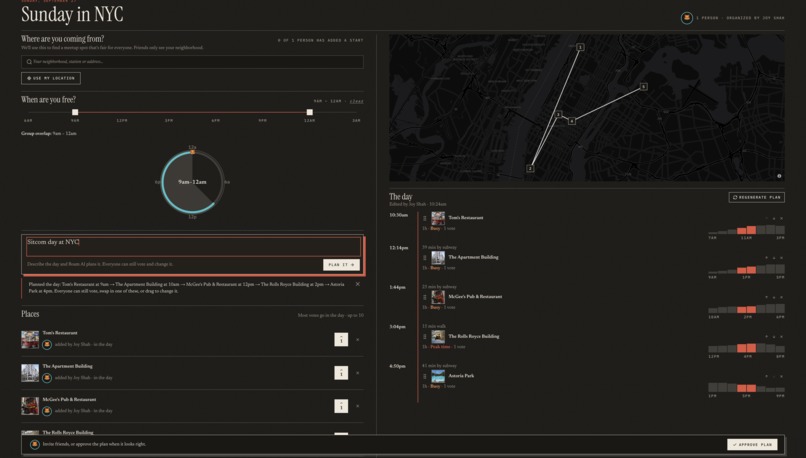Viewport: 806px width, 458px height.
Task: Remove McGee's Pub & Restaurant from Places
Action: click(x=358, y=406)
